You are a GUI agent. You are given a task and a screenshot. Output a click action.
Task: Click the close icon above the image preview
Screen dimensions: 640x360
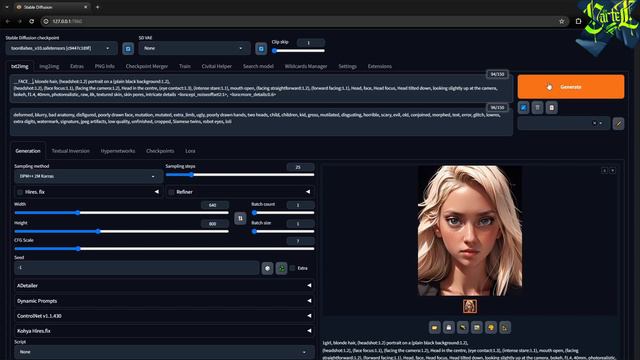[613, 171]
